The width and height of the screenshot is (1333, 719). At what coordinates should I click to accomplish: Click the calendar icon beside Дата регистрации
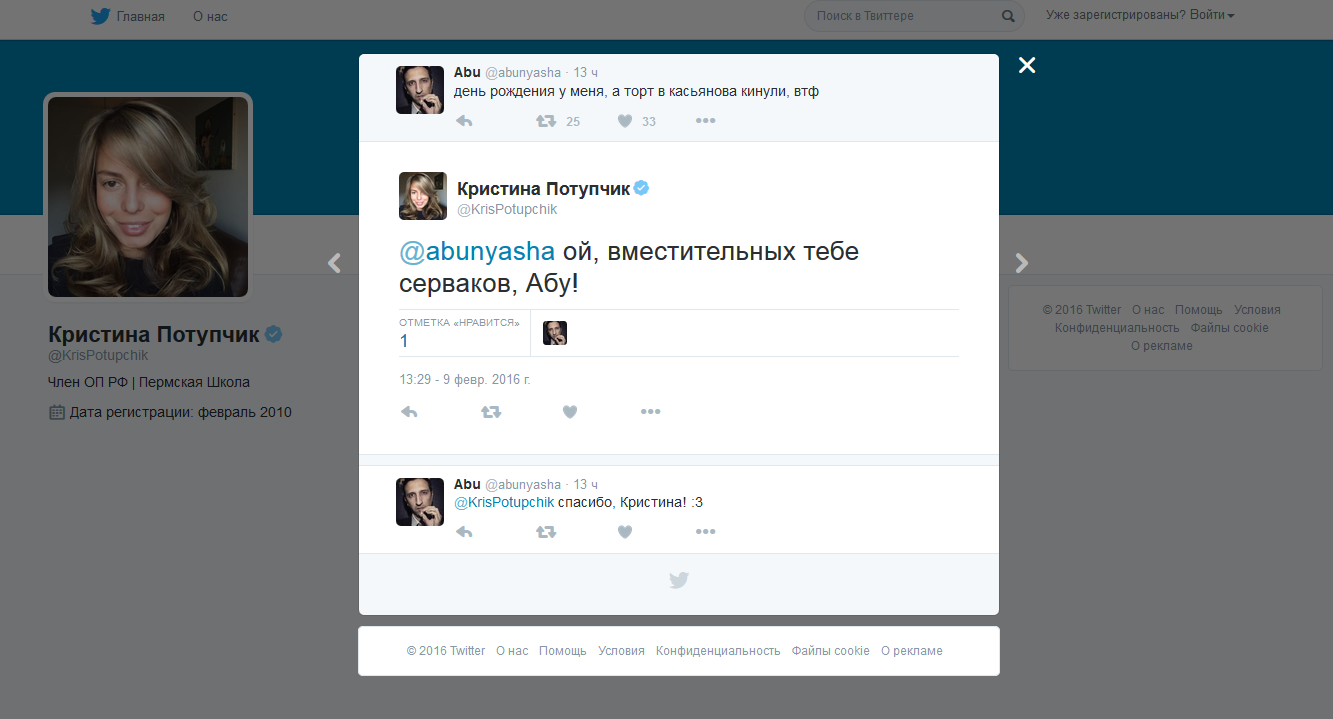[x=57, y=412]
